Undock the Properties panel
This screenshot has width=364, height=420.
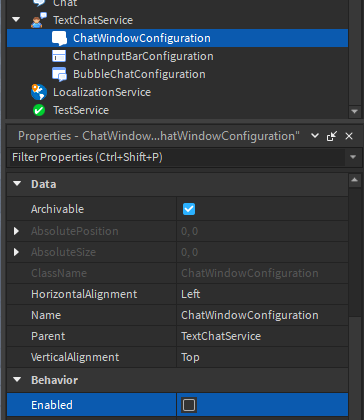(332, 136)
